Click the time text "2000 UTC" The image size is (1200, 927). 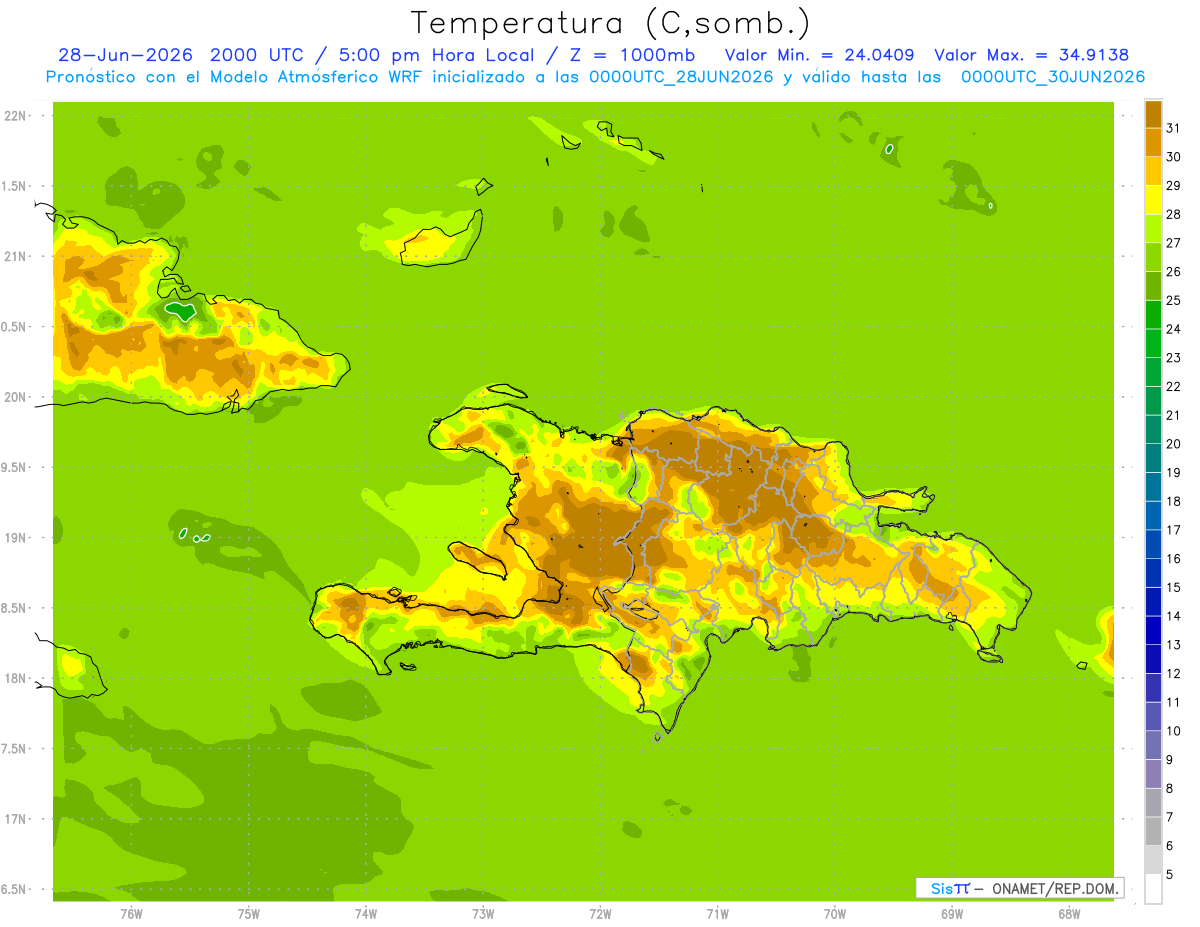[x=259, y=55]
